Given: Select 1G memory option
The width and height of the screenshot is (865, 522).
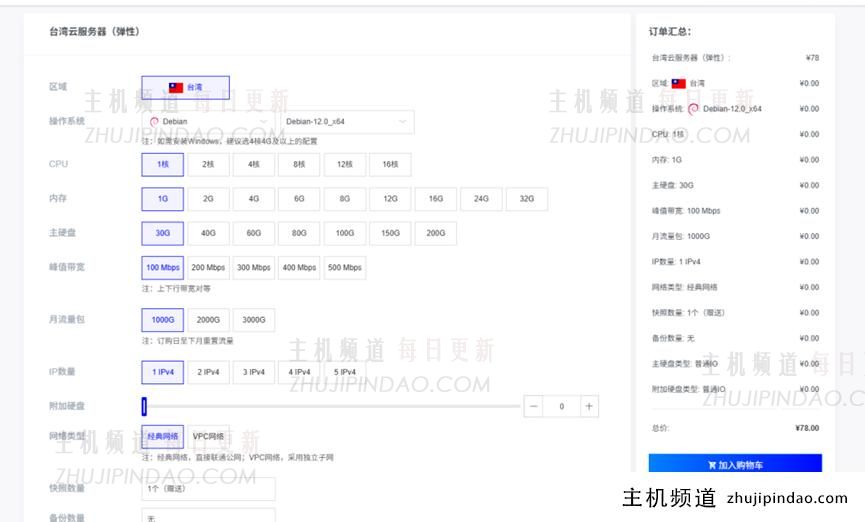Looking at the screenshot, I should (x=163, y=199).
